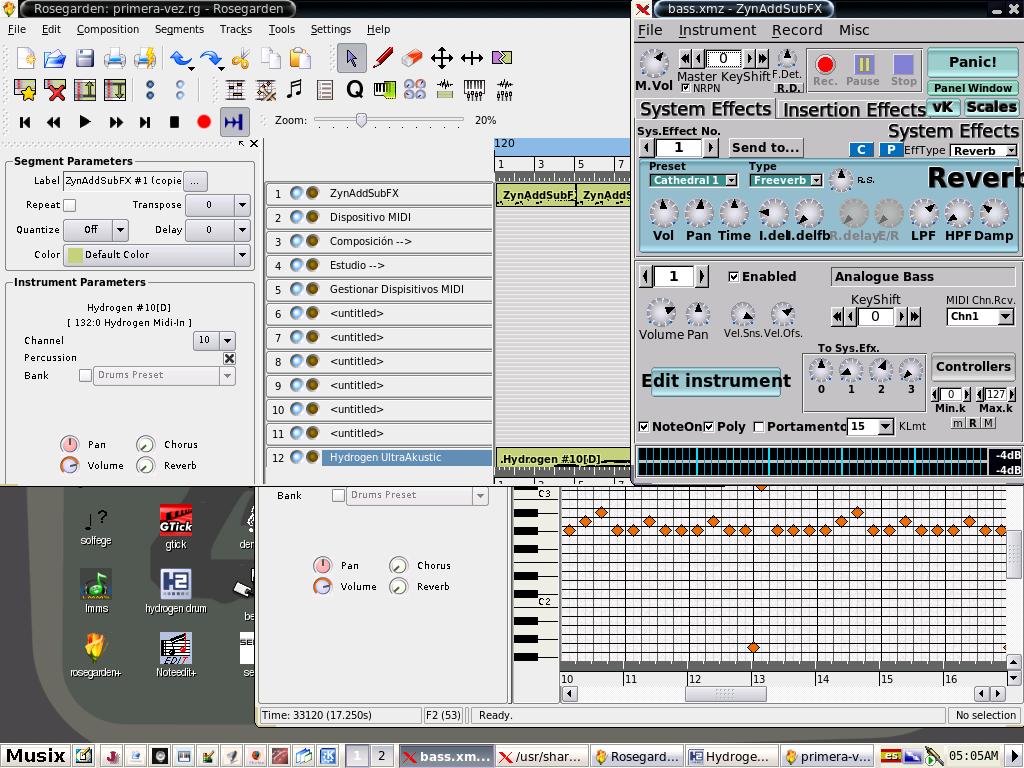Toggle the Repeat checkbox in Segment Parameters

[69, 205]
